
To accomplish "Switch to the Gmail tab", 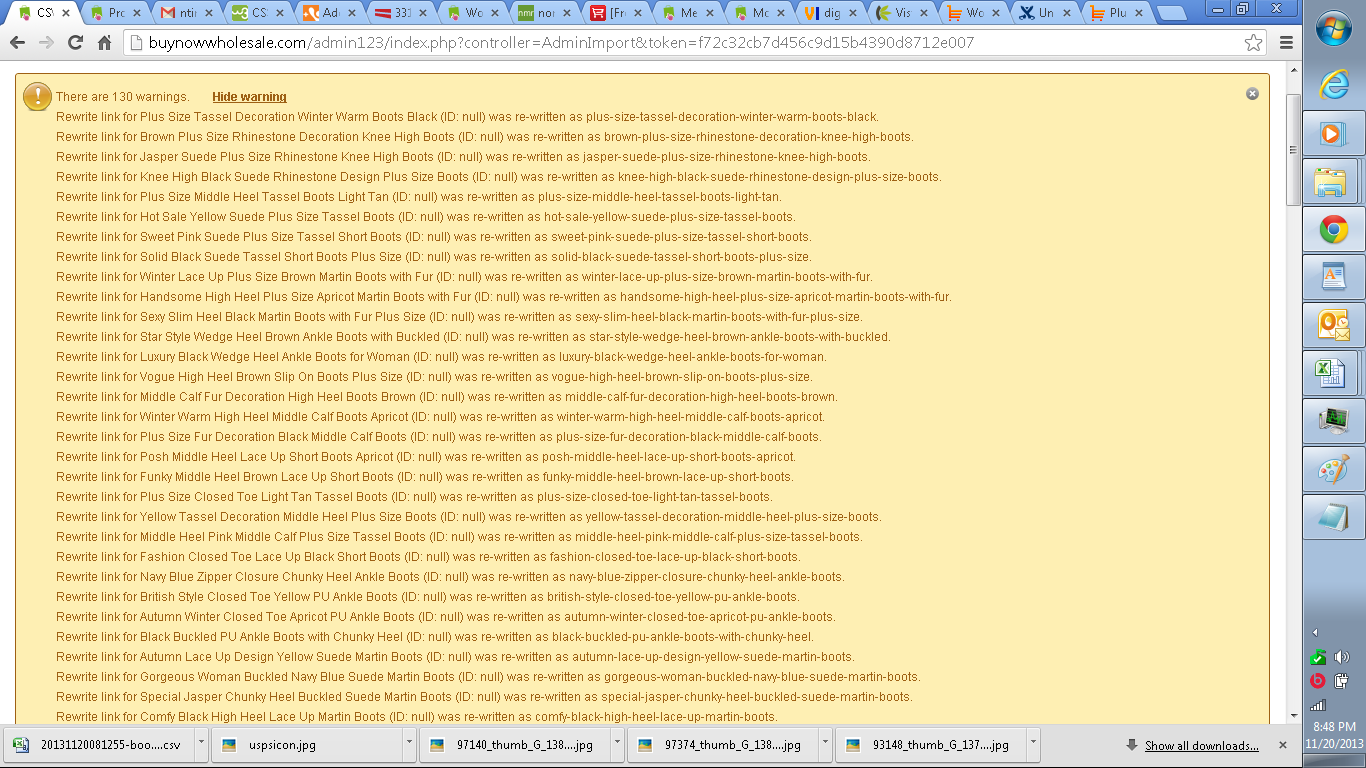I will [188, 14].
